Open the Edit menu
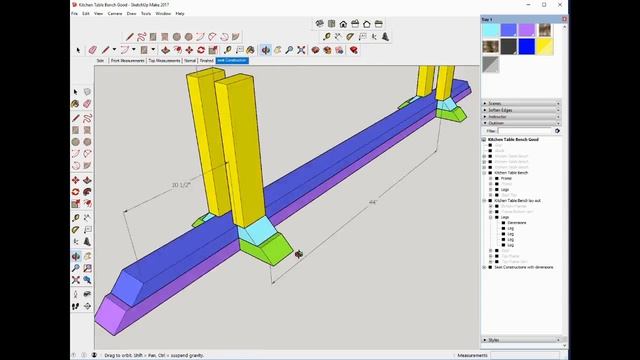This screenshot has width=640, height=360. pos(86,13)
